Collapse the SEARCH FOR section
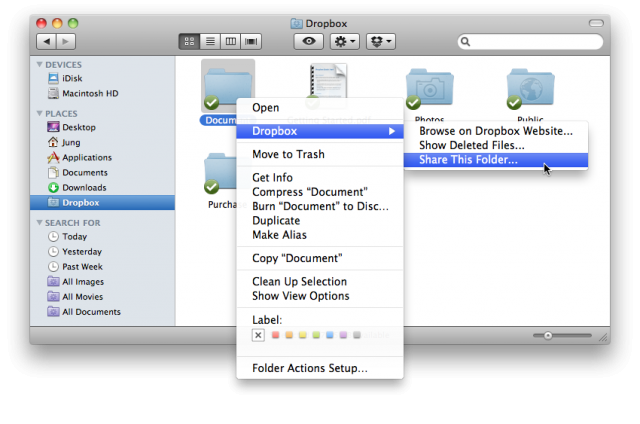Viewport: 640px width, 424px height. (40, 223)
